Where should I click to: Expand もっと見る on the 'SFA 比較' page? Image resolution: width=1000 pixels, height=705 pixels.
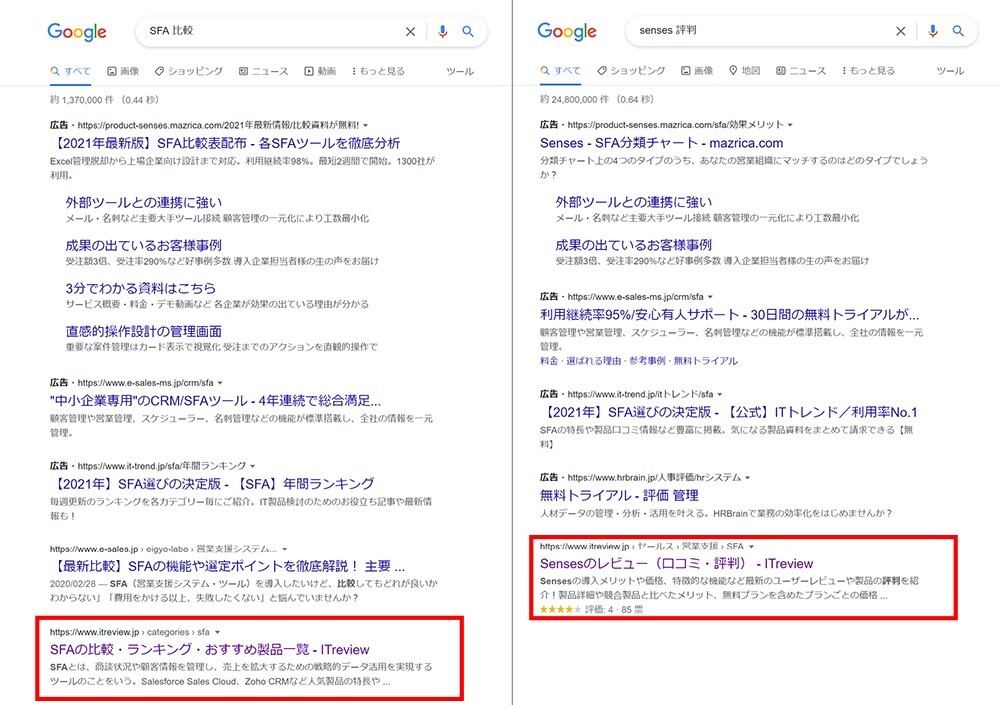pyautogui.click(x=378, y=71)
